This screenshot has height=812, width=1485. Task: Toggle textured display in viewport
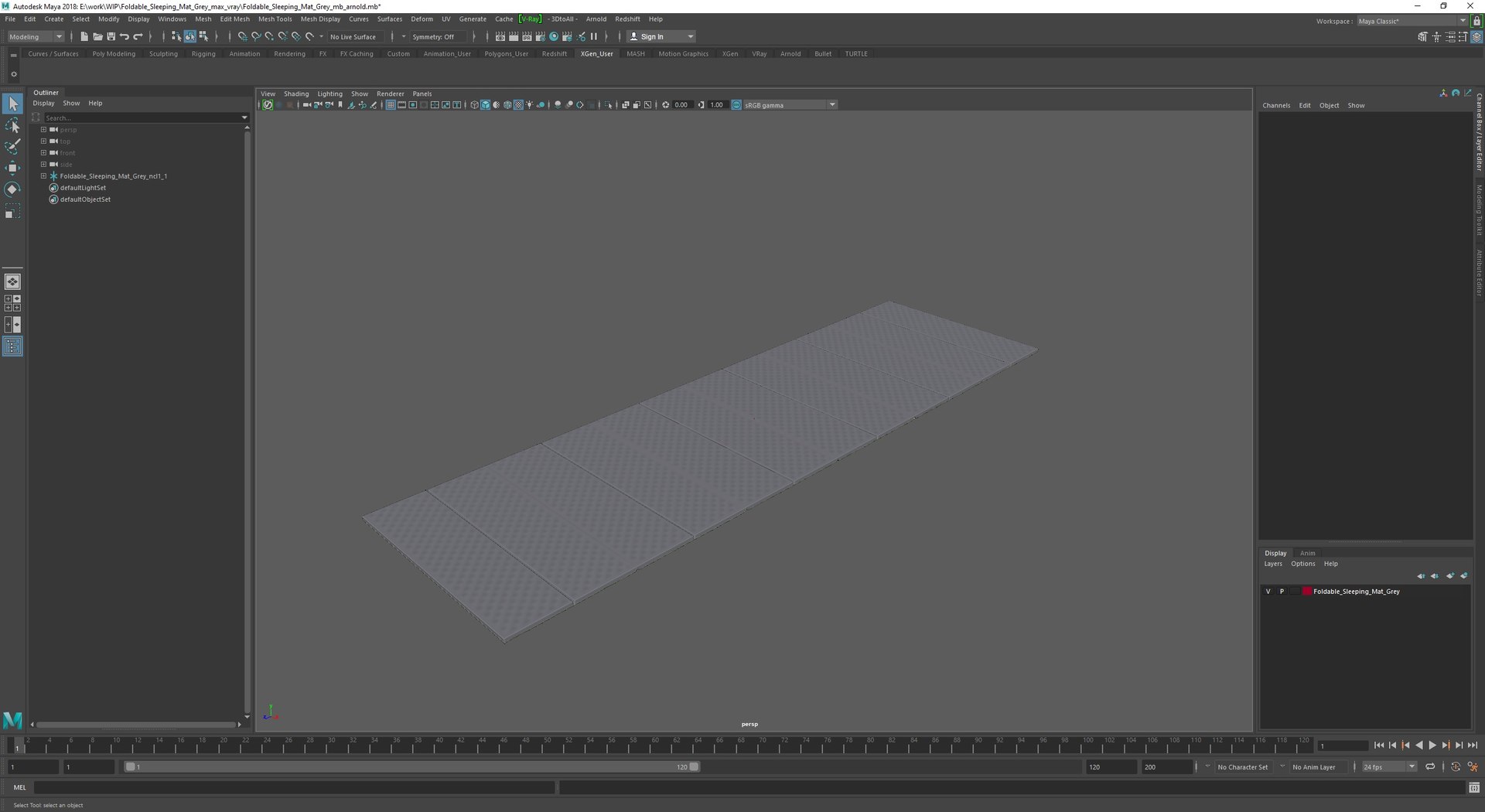point(518,105)
